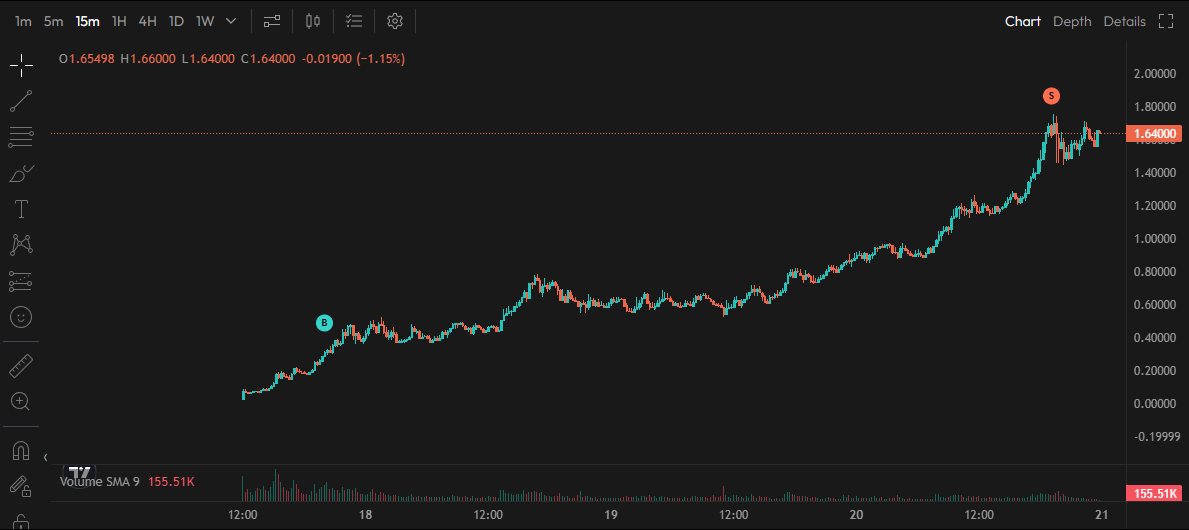The height and width of the screenshot is (530, 1189).
Task: Select the ruler measure tool
Action: pyautogui.click(x=21, y=365)
